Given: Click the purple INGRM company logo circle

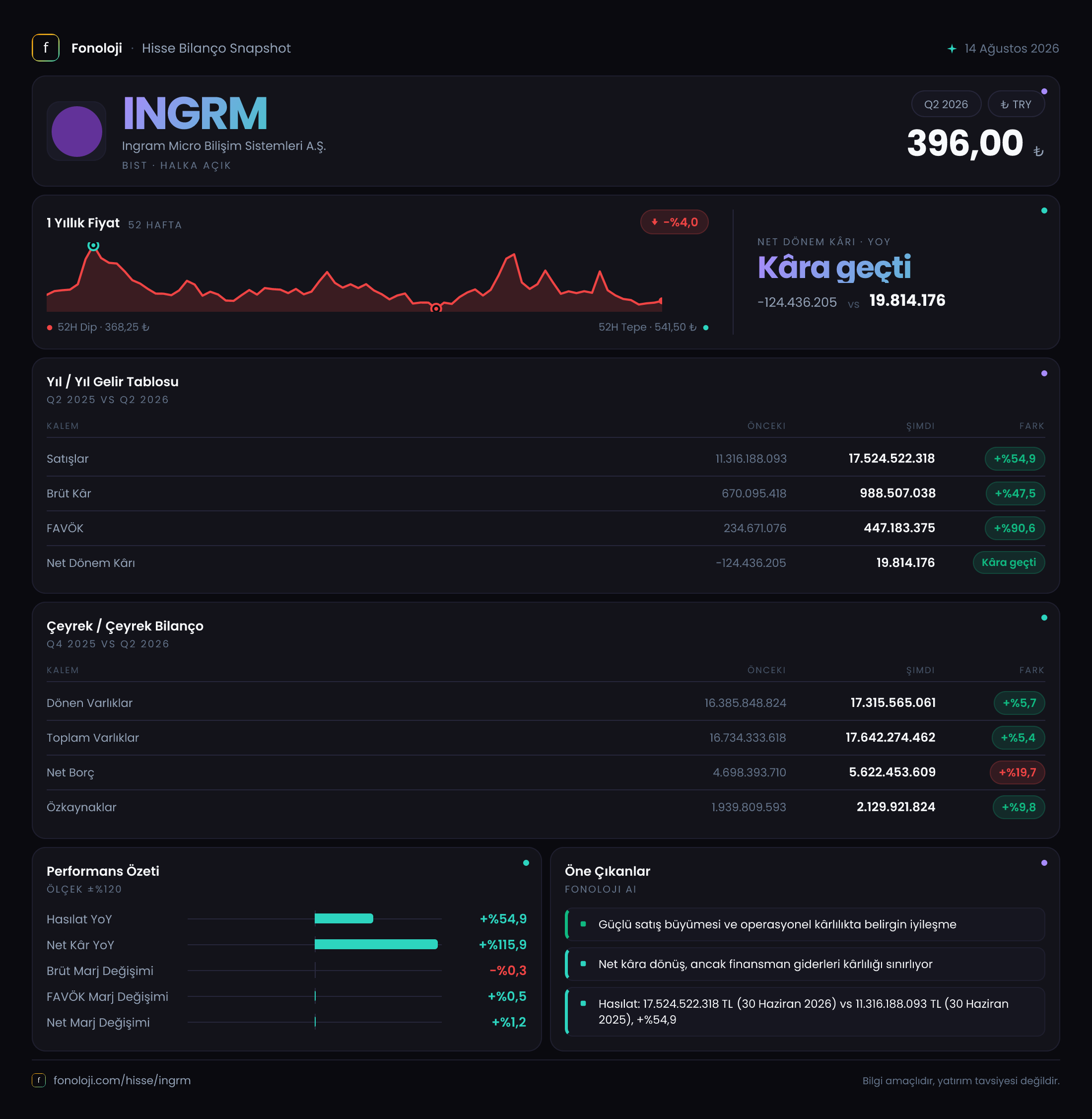Looking at the screenshot, I should [77, 132].
